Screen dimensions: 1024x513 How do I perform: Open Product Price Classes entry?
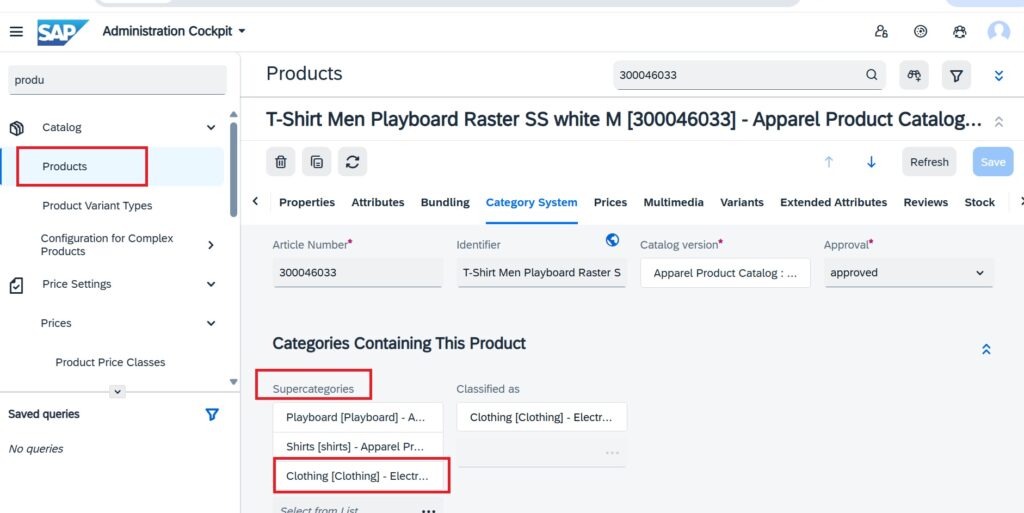tap(110, 362)
